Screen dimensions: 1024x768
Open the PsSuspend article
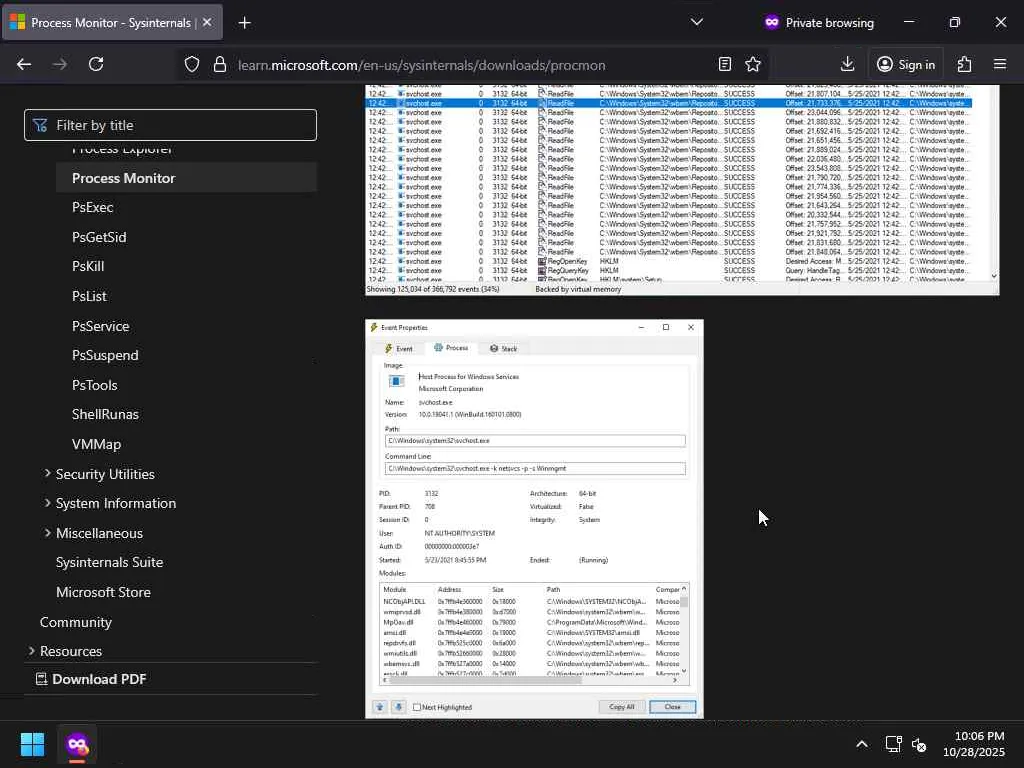(105, 355)
